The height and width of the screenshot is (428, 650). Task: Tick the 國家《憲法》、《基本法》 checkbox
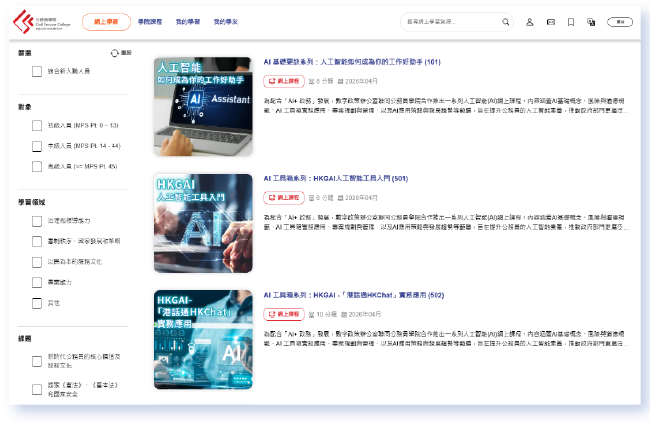(37, 389)
